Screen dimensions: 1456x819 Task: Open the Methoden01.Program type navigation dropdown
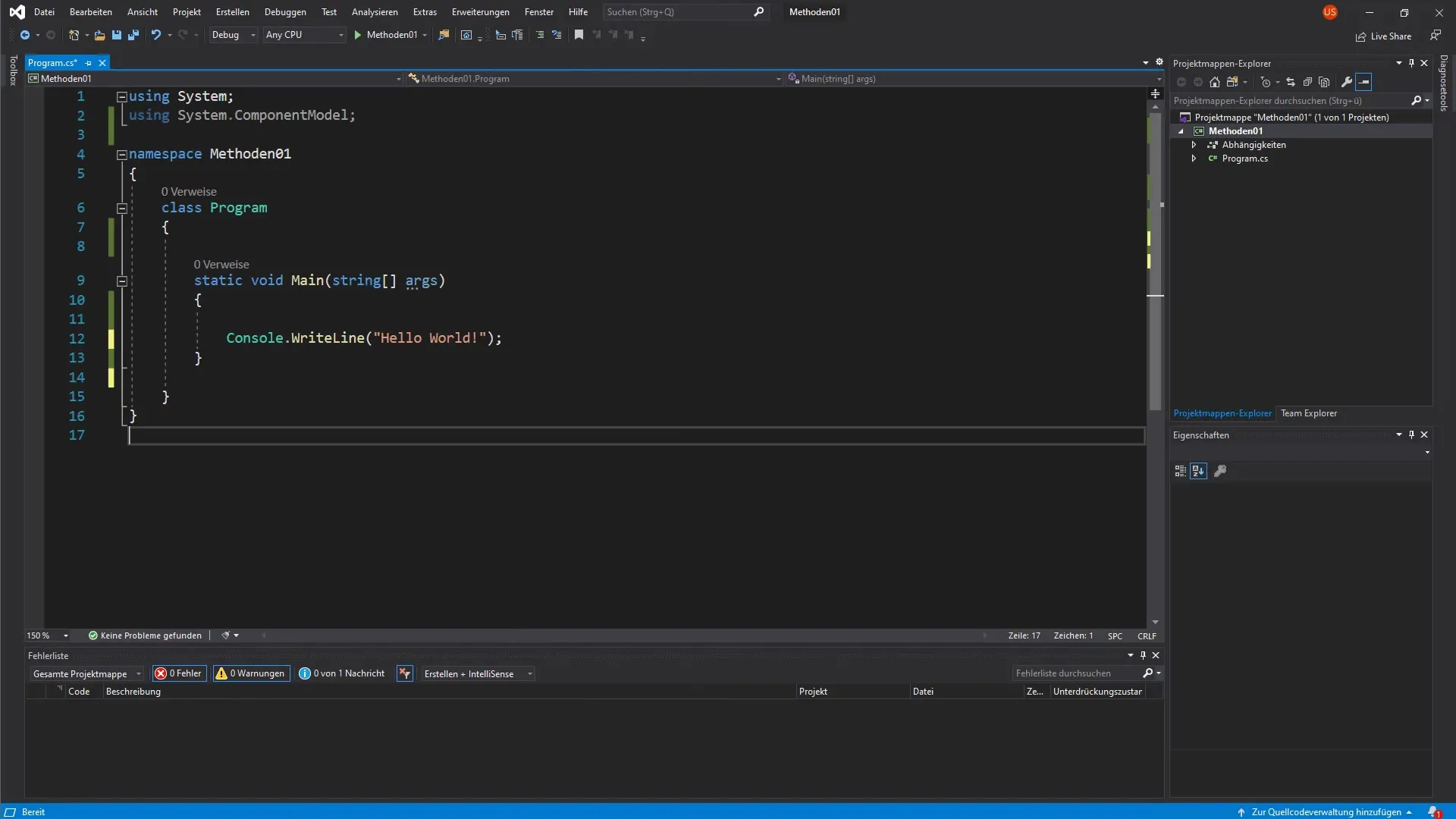(595, 79)
